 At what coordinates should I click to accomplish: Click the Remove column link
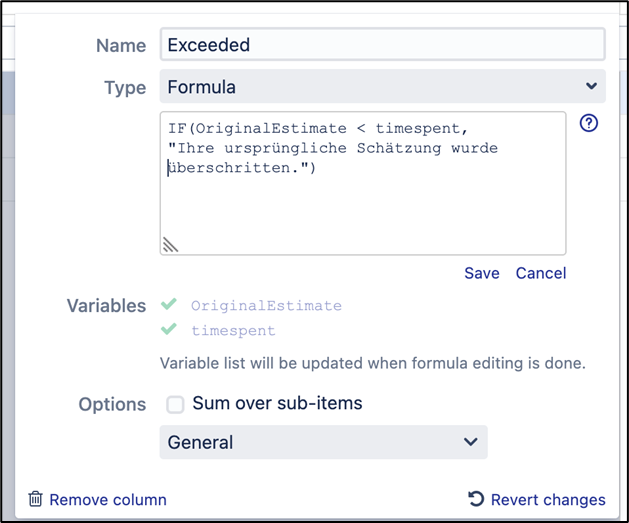[108, 500]
